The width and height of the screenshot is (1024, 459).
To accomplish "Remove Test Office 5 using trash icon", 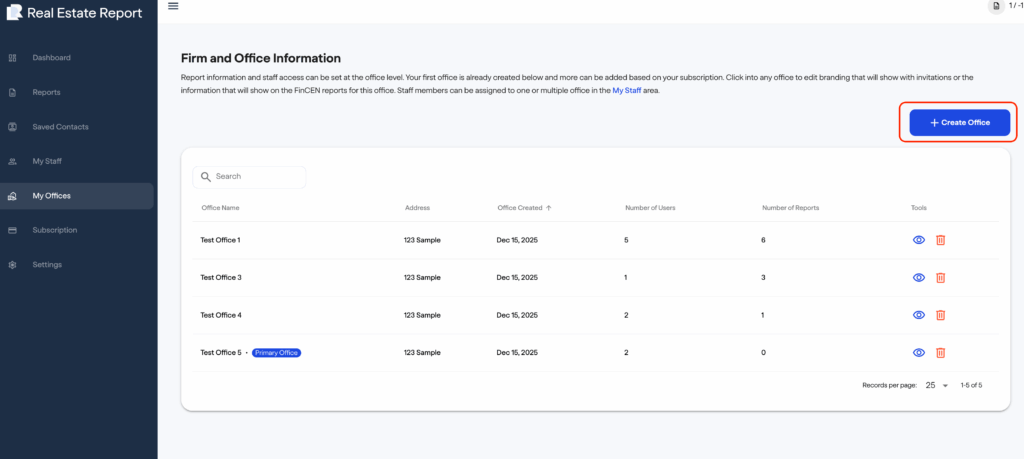I will (x=940, y=352).
